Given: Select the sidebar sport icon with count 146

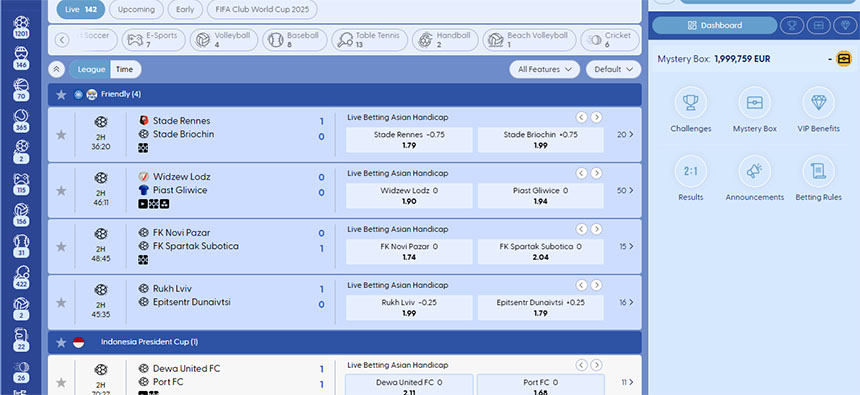Looking at the screenshot, I should pyautogui.click(x=21, y=58).
